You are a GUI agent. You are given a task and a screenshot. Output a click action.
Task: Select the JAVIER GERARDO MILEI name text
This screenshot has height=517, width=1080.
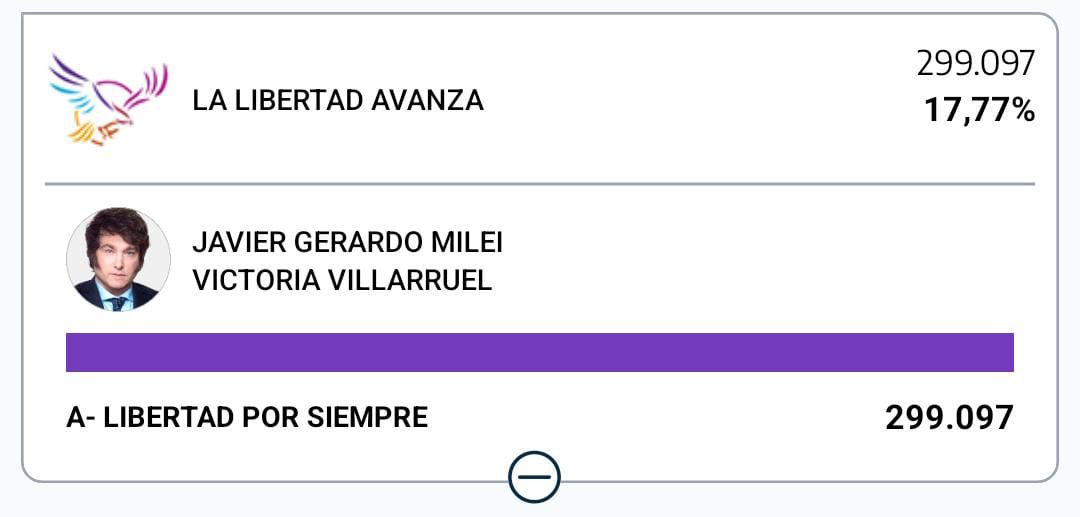346,243
